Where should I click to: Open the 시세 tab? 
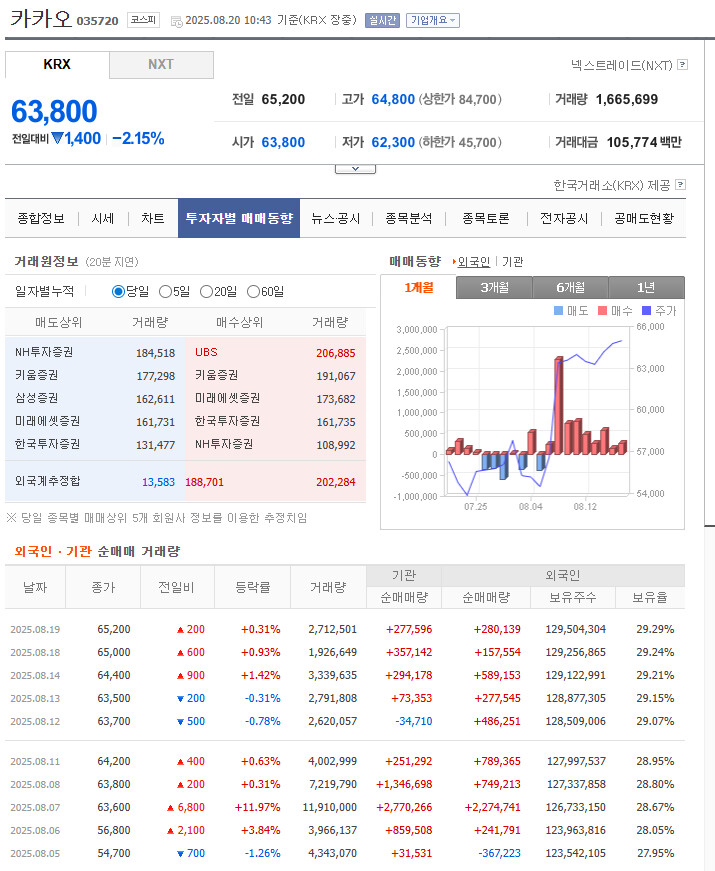pos(103,218)
